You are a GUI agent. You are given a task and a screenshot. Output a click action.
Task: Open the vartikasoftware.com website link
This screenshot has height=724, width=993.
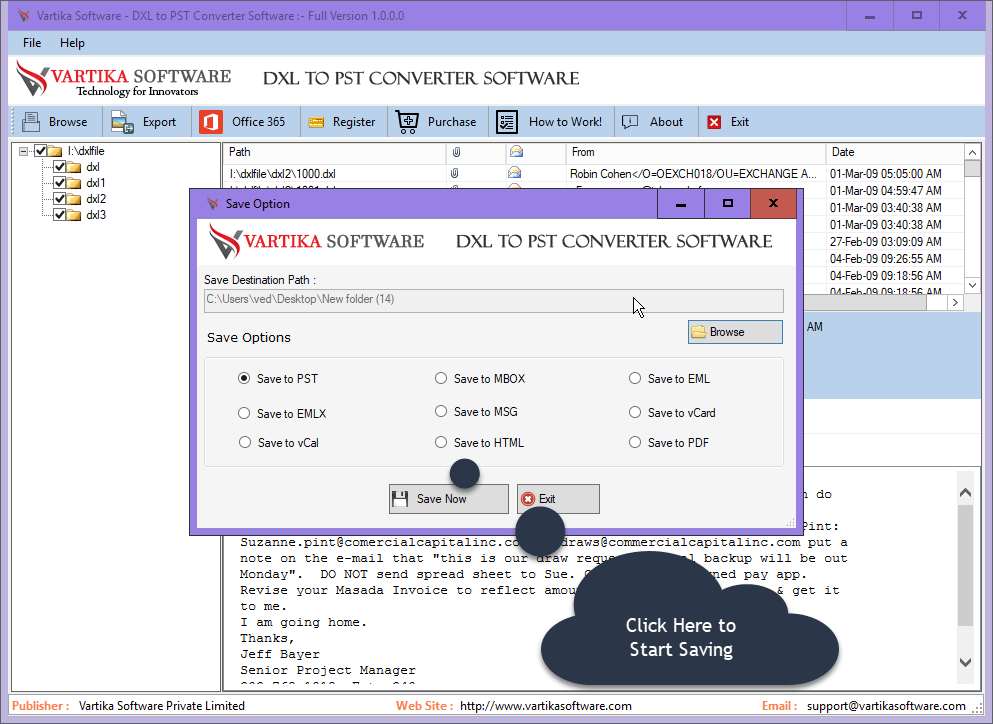(x=546, y=706)
